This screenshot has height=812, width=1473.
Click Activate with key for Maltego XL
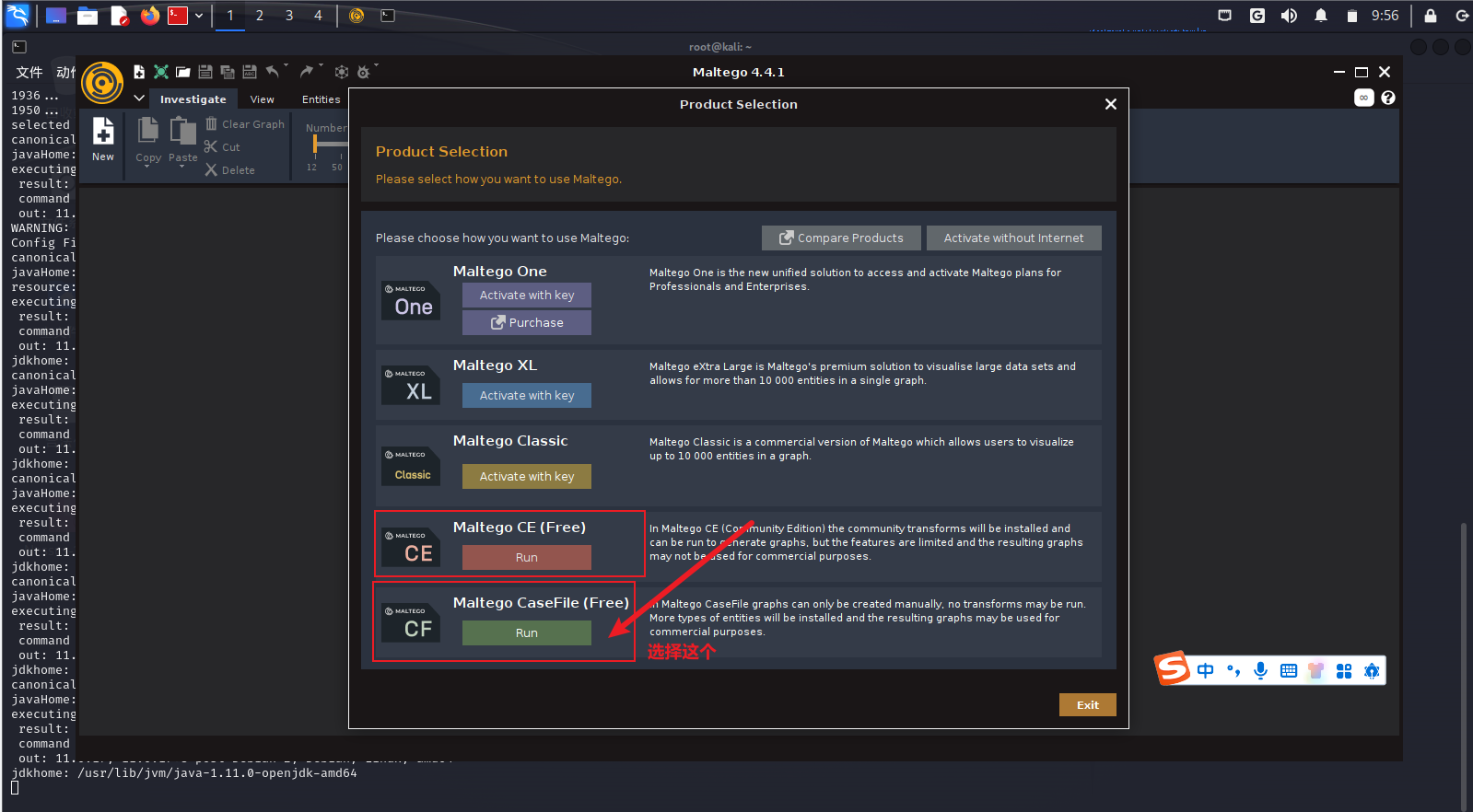(x=527, y=396)
